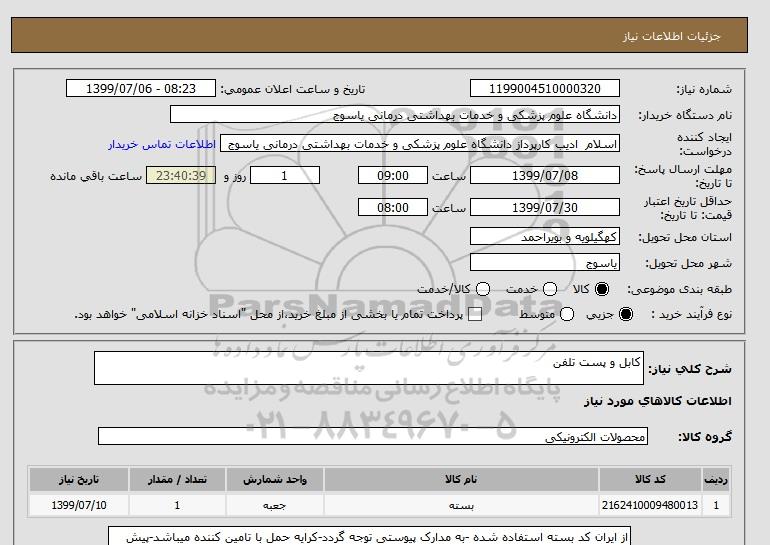Viewport: 770px width, 545px height.
Task: Click the need number field 1199004510000320
Action: (545, 89)
